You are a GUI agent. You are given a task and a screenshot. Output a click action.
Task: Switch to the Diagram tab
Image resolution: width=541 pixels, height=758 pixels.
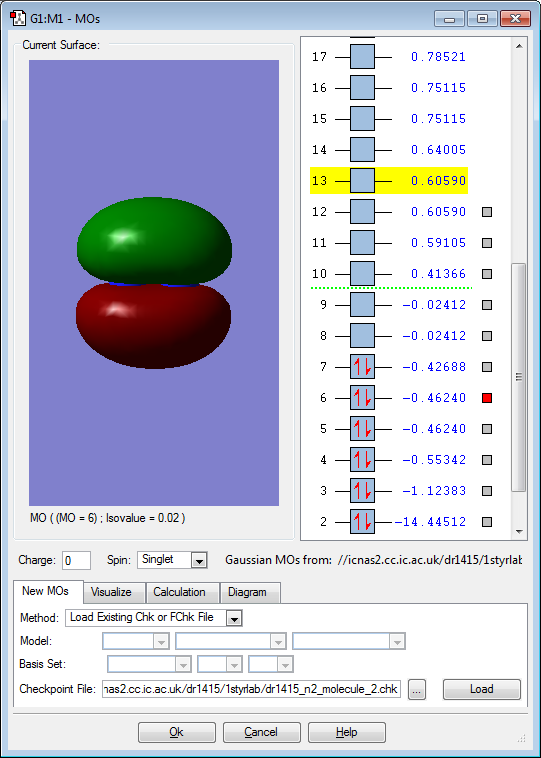coord(250,592)
